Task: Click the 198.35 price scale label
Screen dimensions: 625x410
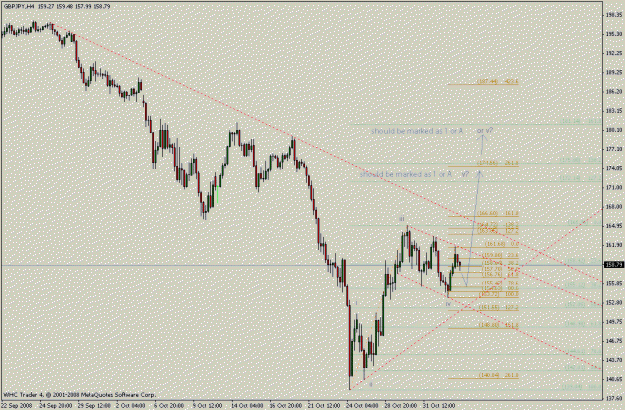Action: (614, 15)
